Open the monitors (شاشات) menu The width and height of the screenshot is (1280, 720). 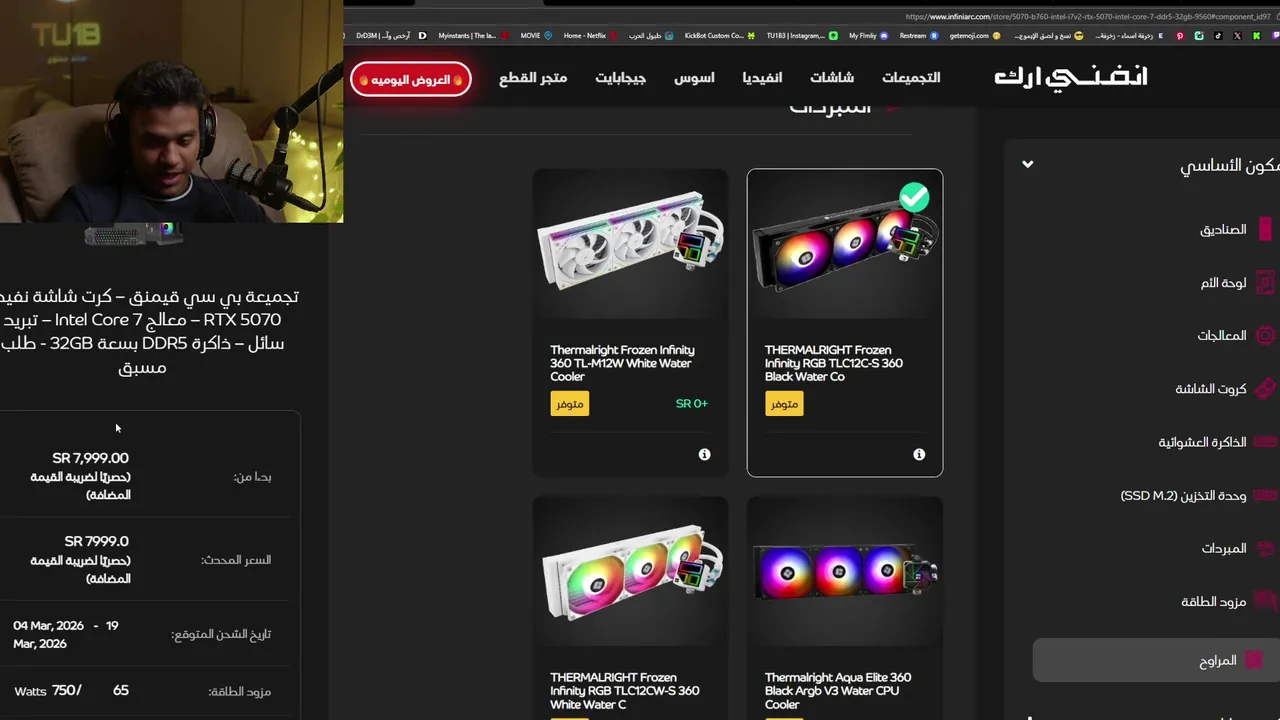(832, 77)
